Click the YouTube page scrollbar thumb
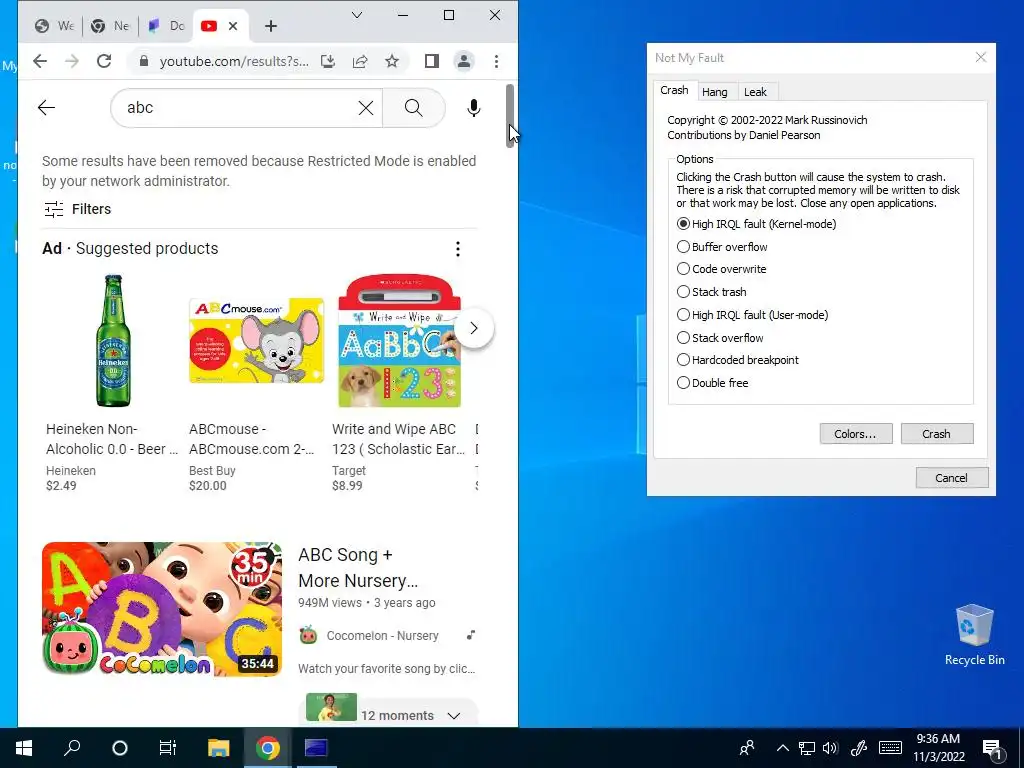The image size is (1024, 768). coord(510,116)
